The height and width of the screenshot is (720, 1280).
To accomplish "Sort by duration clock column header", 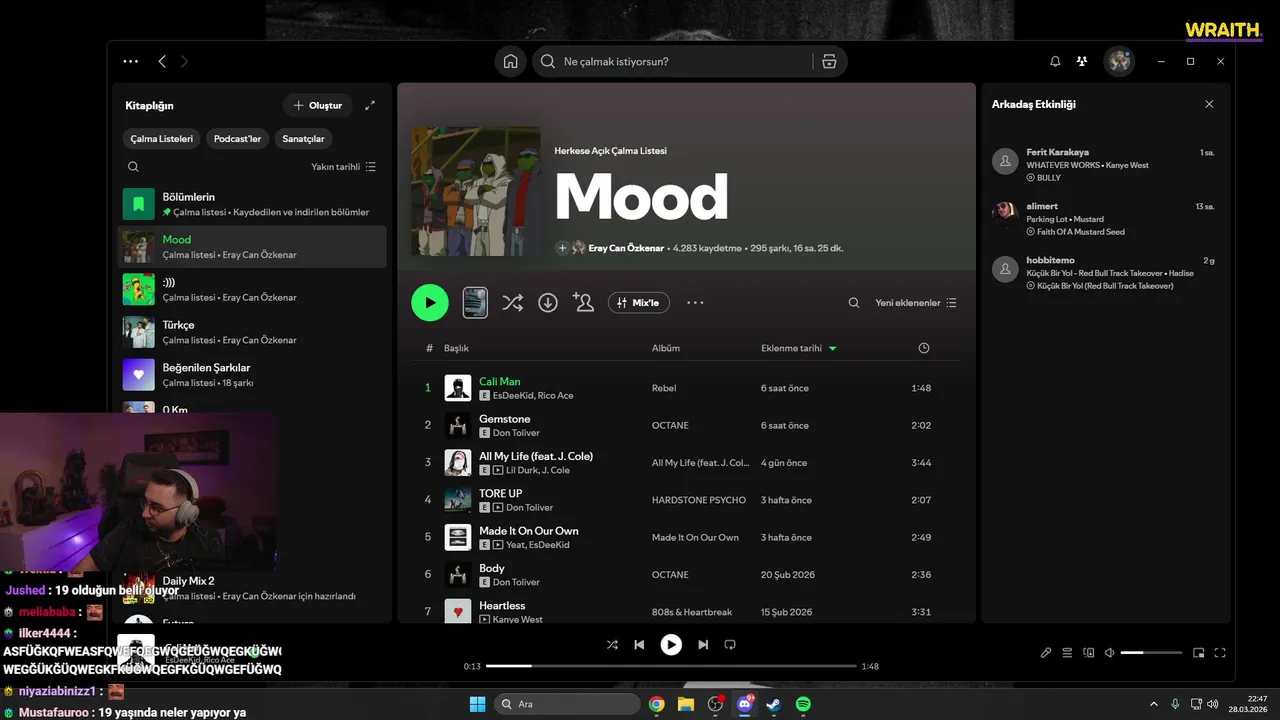I will [x=924, y=348].
